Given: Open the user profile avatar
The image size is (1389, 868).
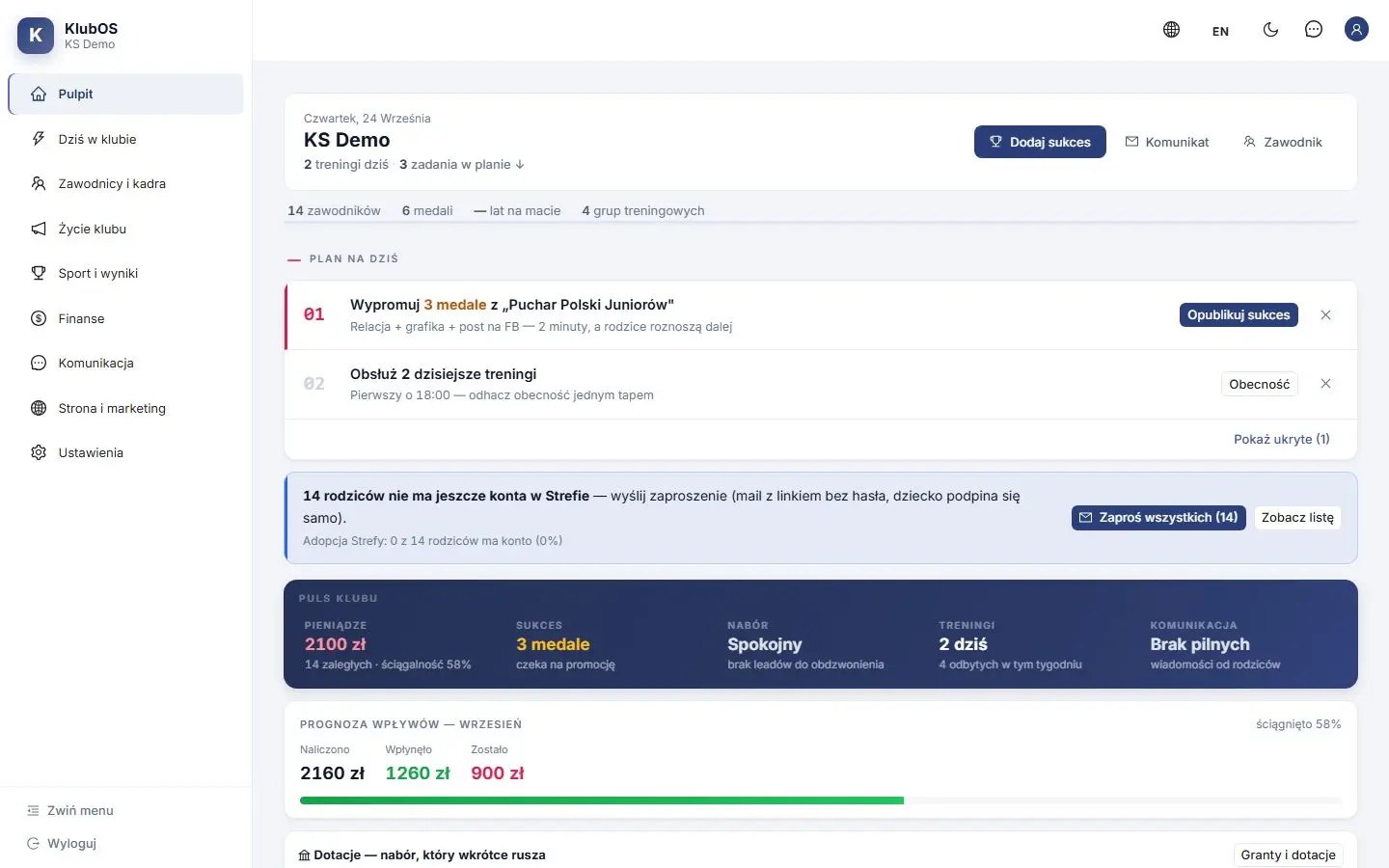Looking at the screenshot, I should [x=1356, y=30].
